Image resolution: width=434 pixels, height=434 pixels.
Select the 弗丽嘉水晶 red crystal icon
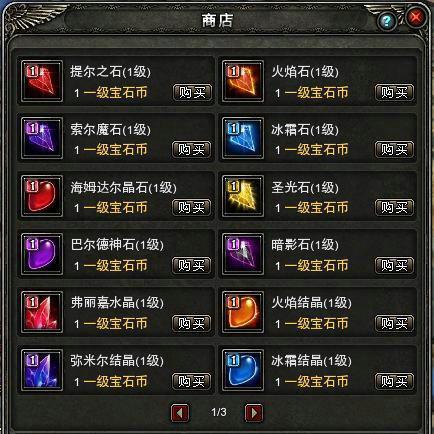click(42, 312)
